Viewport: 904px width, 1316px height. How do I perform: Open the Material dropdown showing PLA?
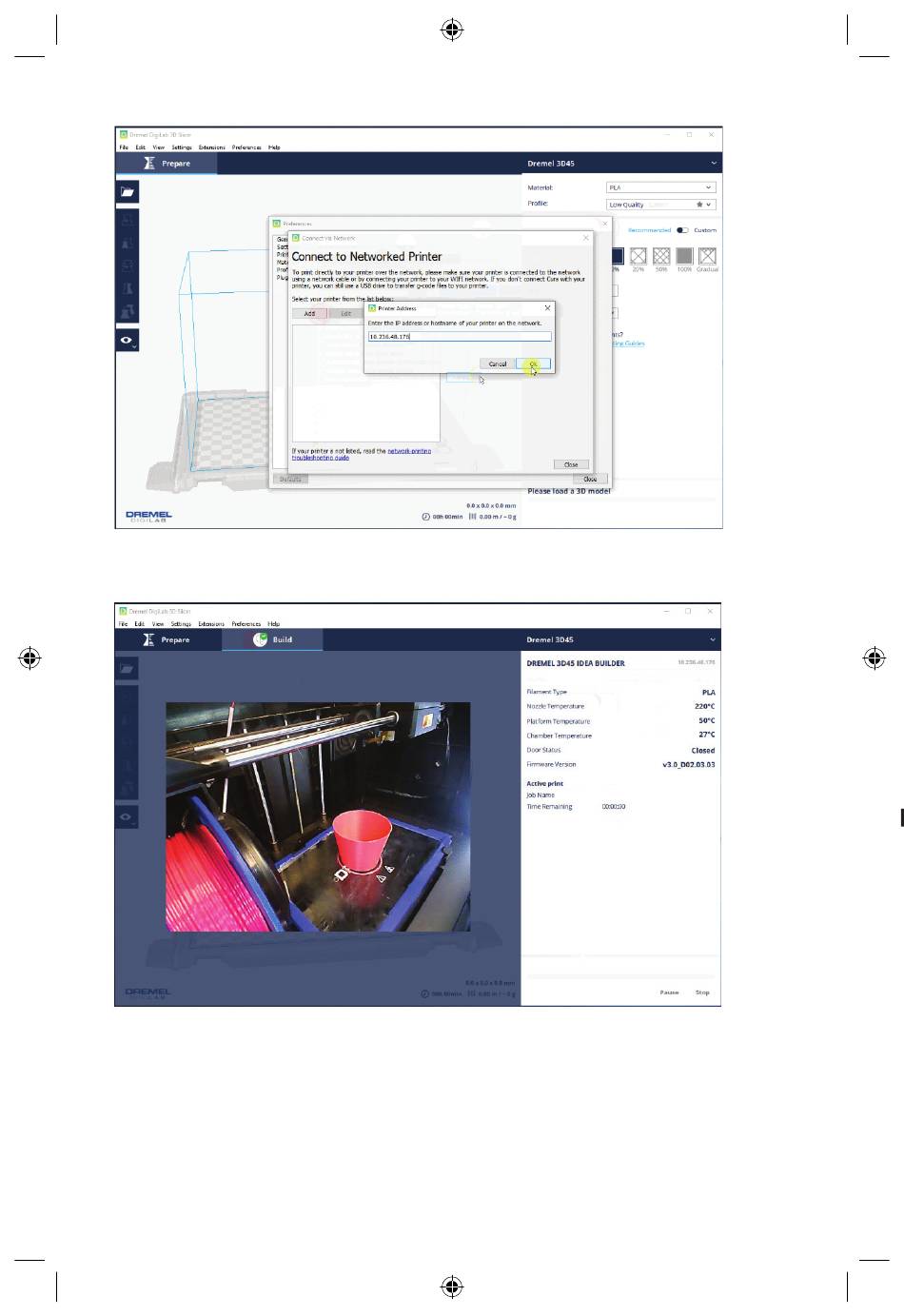click(660, 187)
